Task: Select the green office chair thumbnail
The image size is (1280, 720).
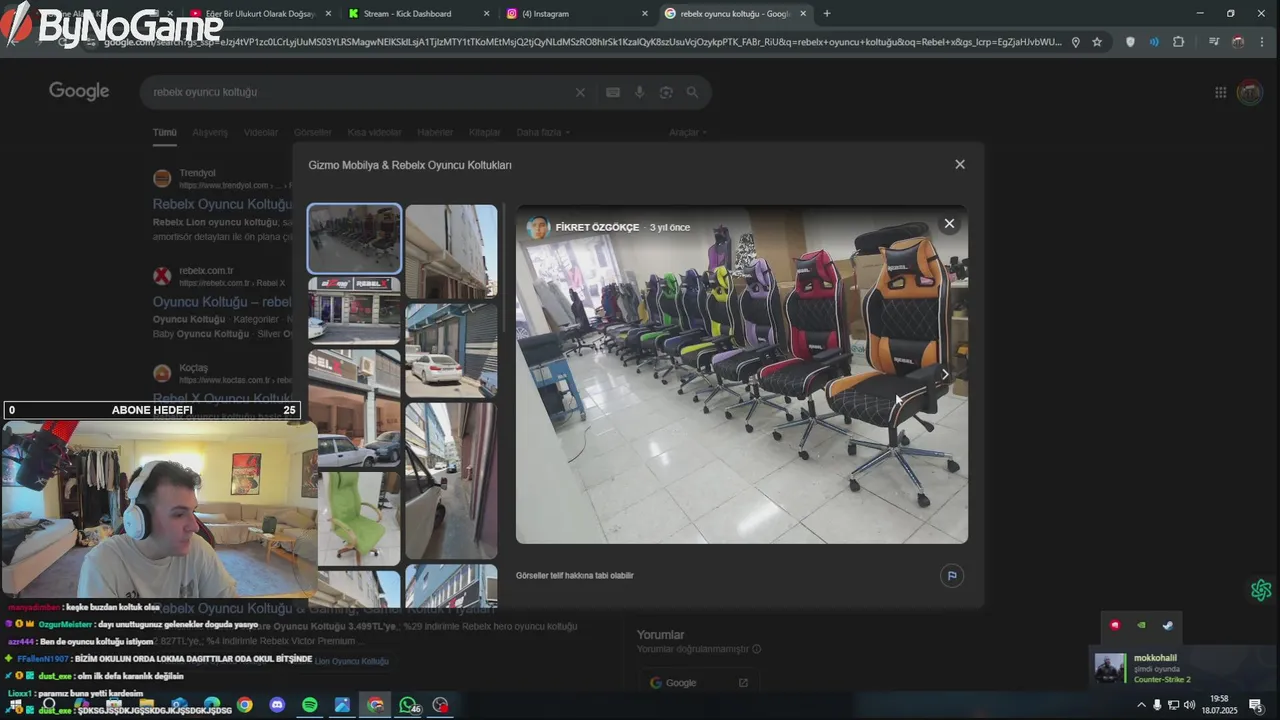Action: [358, 518]
